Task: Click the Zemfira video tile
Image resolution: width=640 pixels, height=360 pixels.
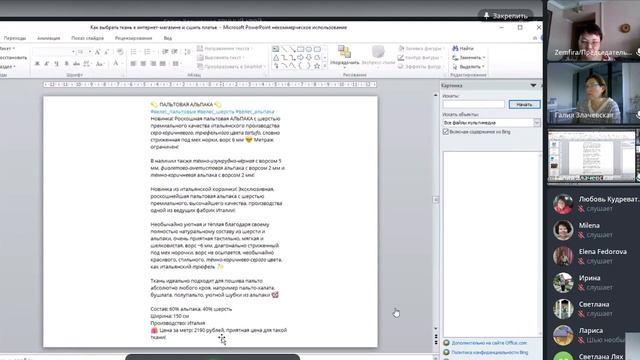Action: tap(593, 30)
